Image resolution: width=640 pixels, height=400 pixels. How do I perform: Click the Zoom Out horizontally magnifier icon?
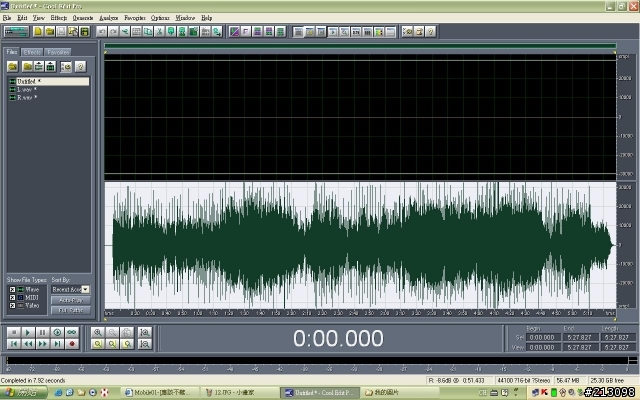[112, 332]
